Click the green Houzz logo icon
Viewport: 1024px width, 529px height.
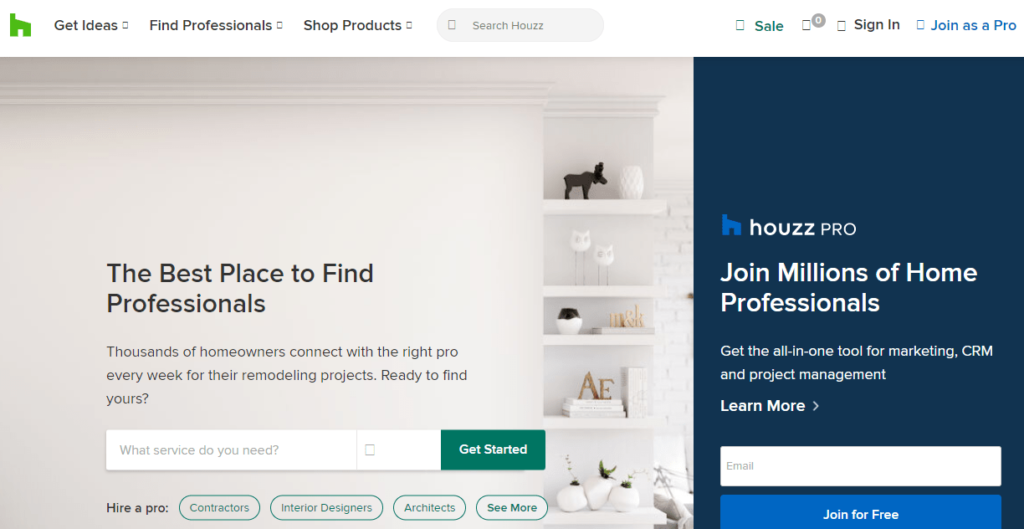(x=20, y=25)
